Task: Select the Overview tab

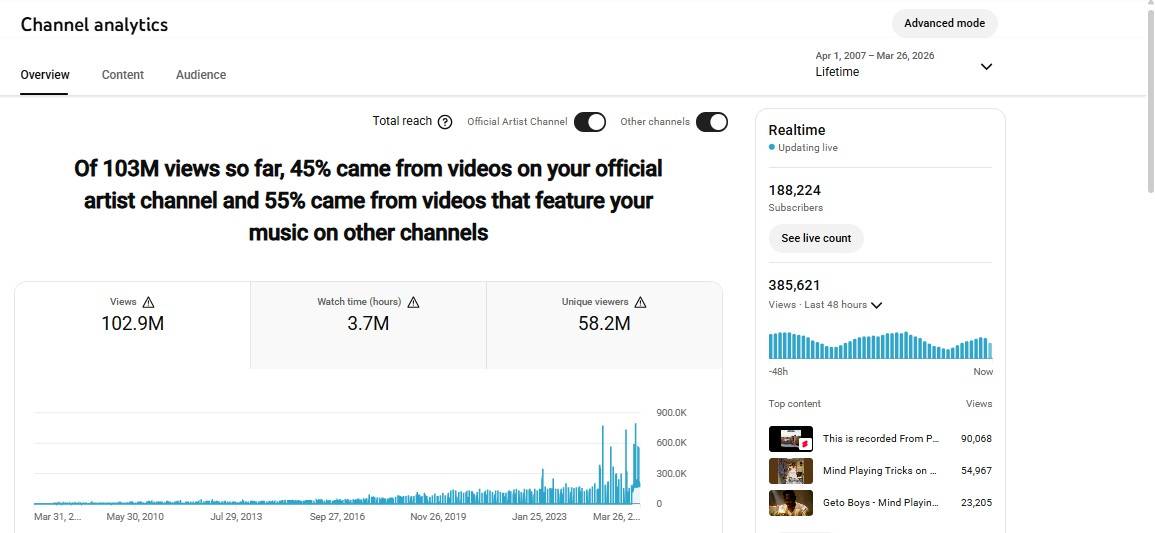Action: tap(45, 75)
